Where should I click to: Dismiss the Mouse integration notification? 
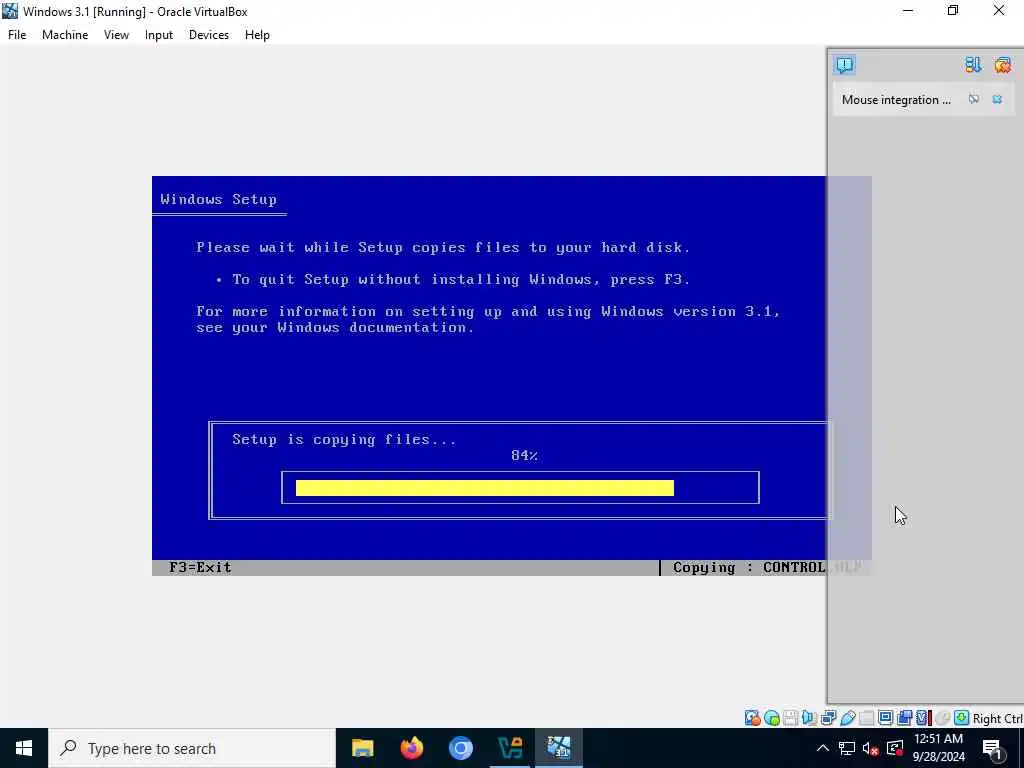pyautogui.click(x=997, y=99)
